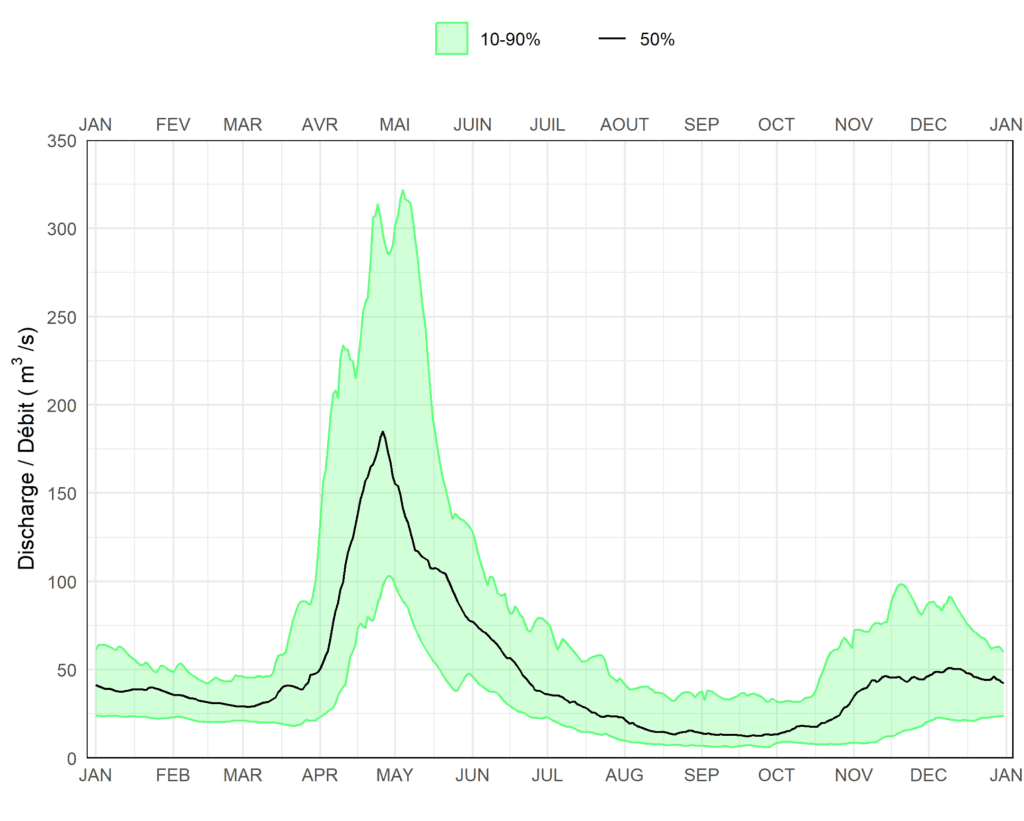Click the highest point of the green band
Image resolution: width=1024 pixels, height=821 pixels.
tap(402, 191)
